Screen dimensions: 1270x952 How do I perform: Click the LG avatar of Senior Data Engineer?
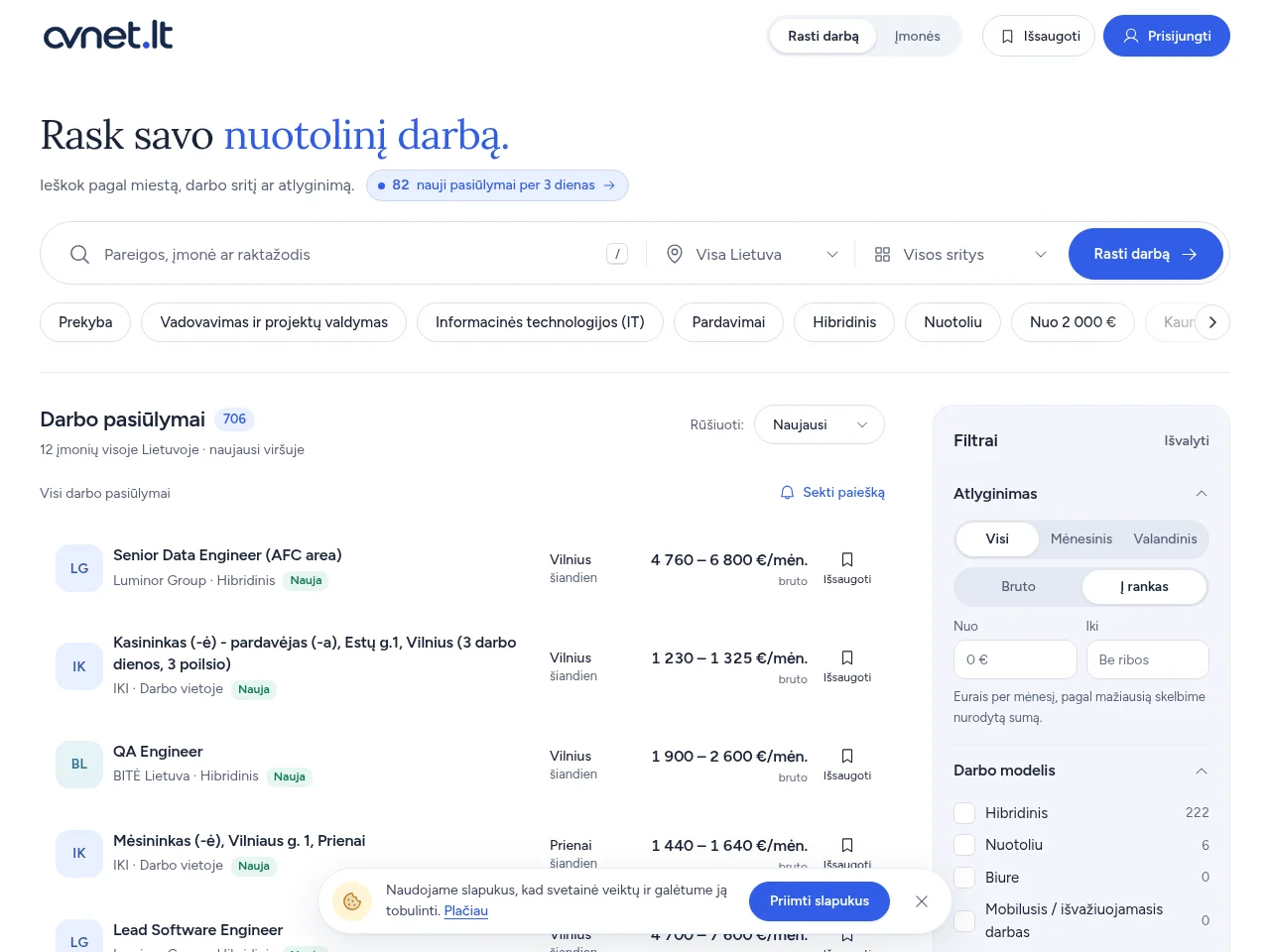coord(79,568)
